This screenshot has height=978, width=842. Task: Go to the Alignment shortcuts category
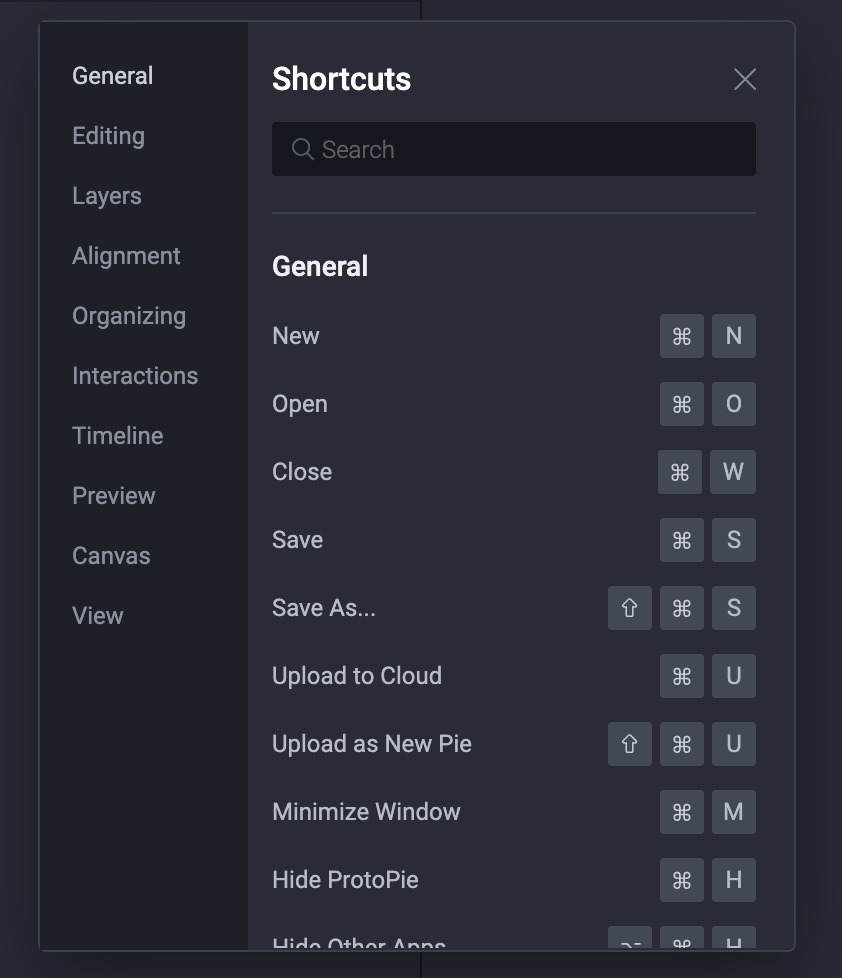pyautogui.click(x=126, y=256)
